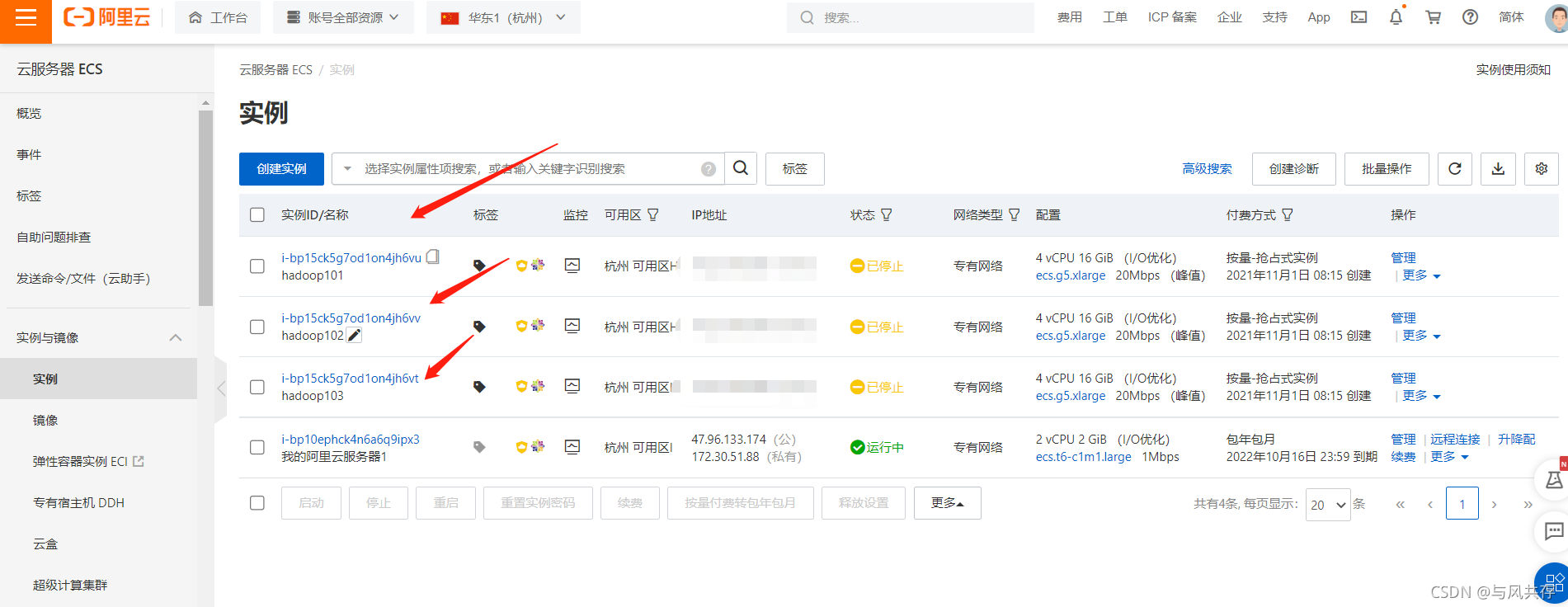Screen dimensions: 1568x607
Task: Toggle the select-all checkbox in table header
Action: [257, 214]
